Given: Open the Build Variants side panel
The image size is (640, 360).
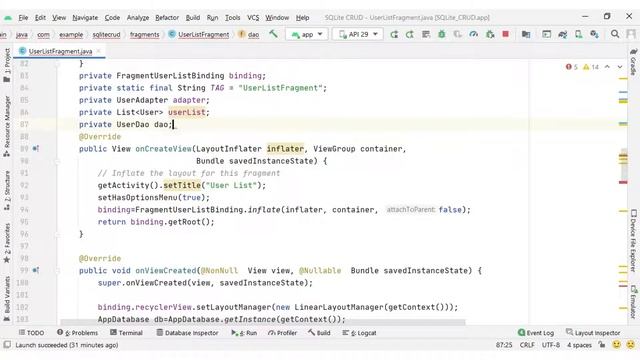Looking at the screenshot, I should point(7,299).
